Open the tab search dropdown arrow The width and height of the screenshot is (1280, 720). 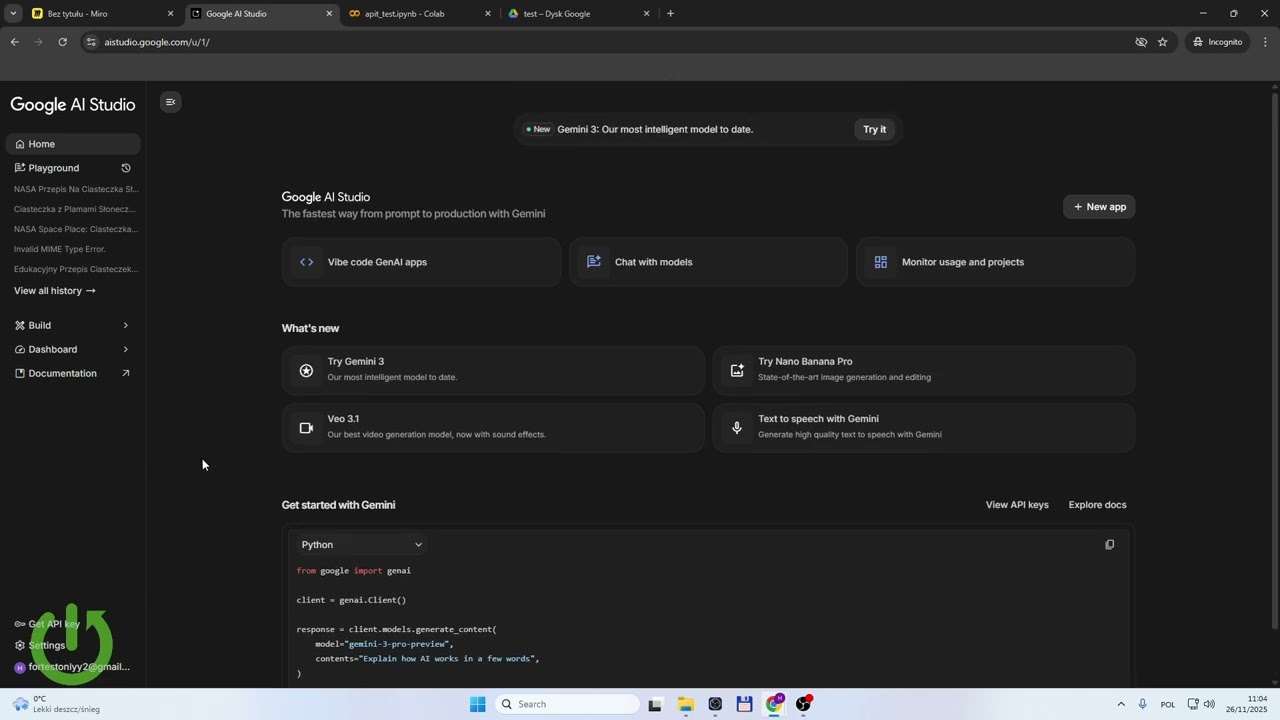[13, 14]
